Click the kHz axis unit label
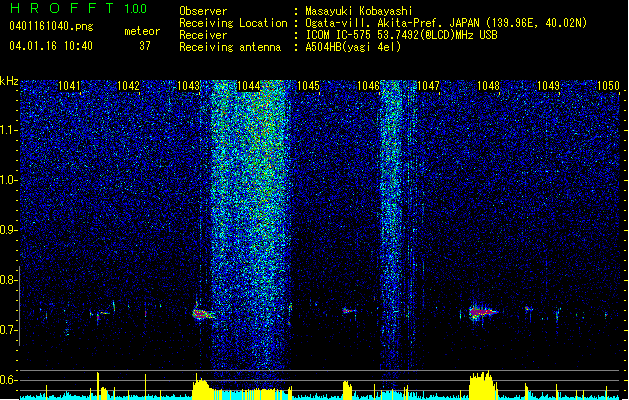Image resolution: width=629 pixels, height=400 pixels. coord(9,81)
